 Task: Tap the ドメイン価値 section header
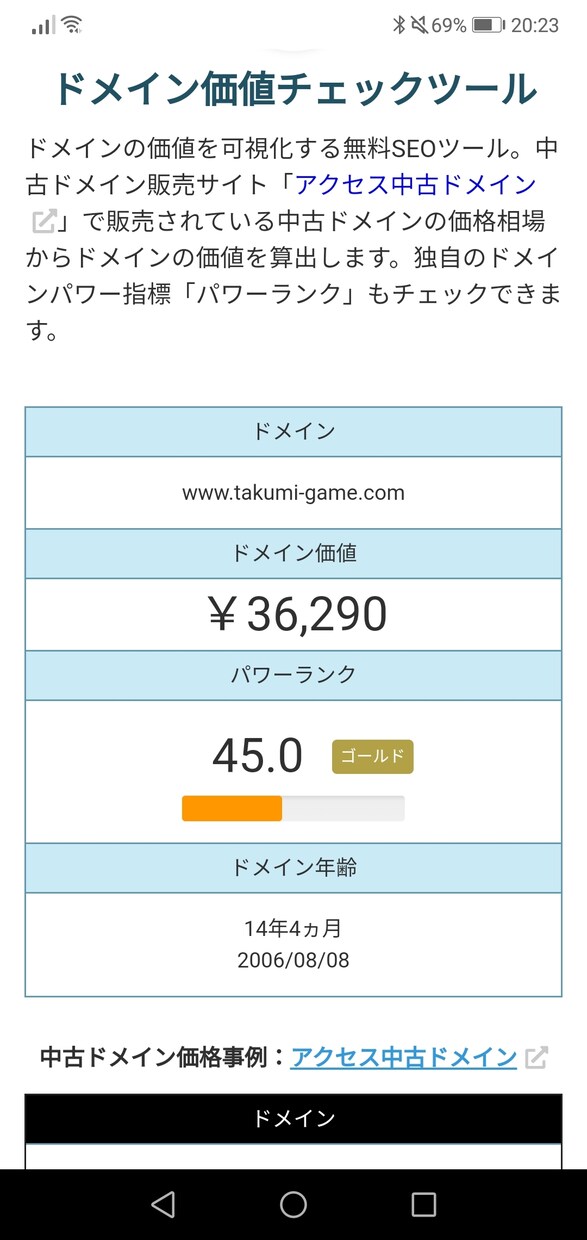pos(293,553)
